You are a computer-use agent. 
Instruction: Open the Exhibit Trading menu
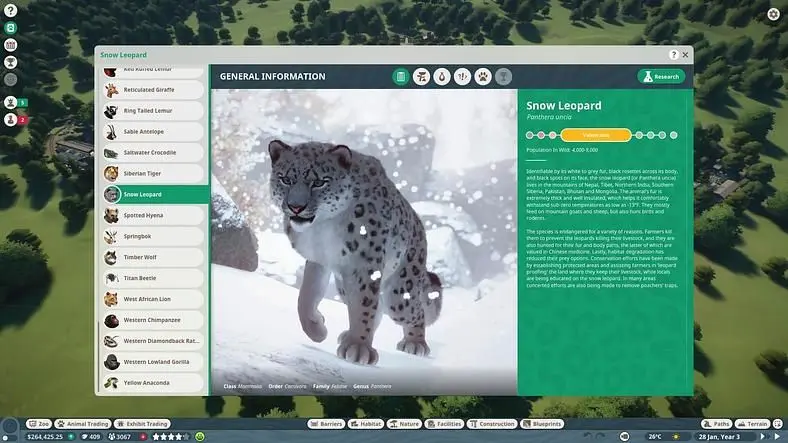point(143,424)
